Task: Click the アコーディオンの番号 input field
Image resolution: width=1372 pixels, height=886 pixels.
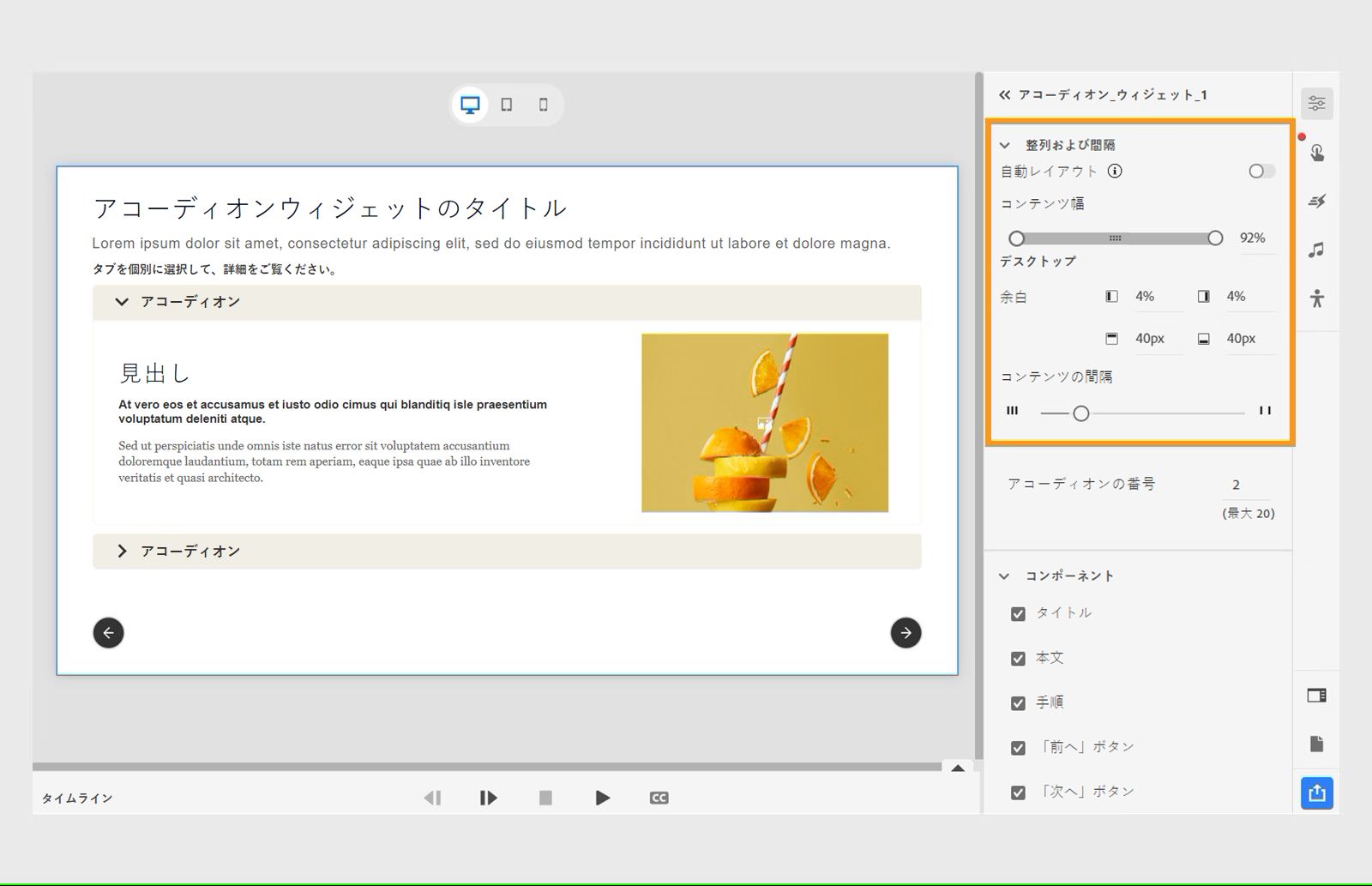Action: pos(1245,485)
